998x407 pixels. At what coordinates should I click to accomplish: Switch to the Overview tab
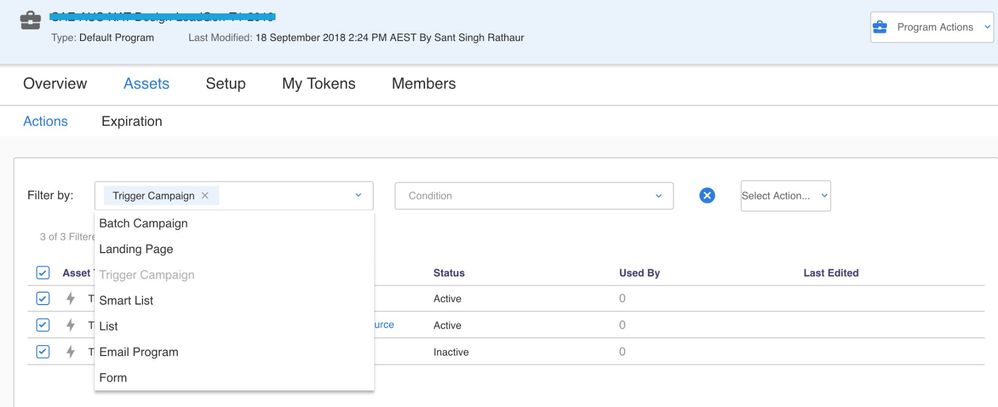click(x=55, y=84)
